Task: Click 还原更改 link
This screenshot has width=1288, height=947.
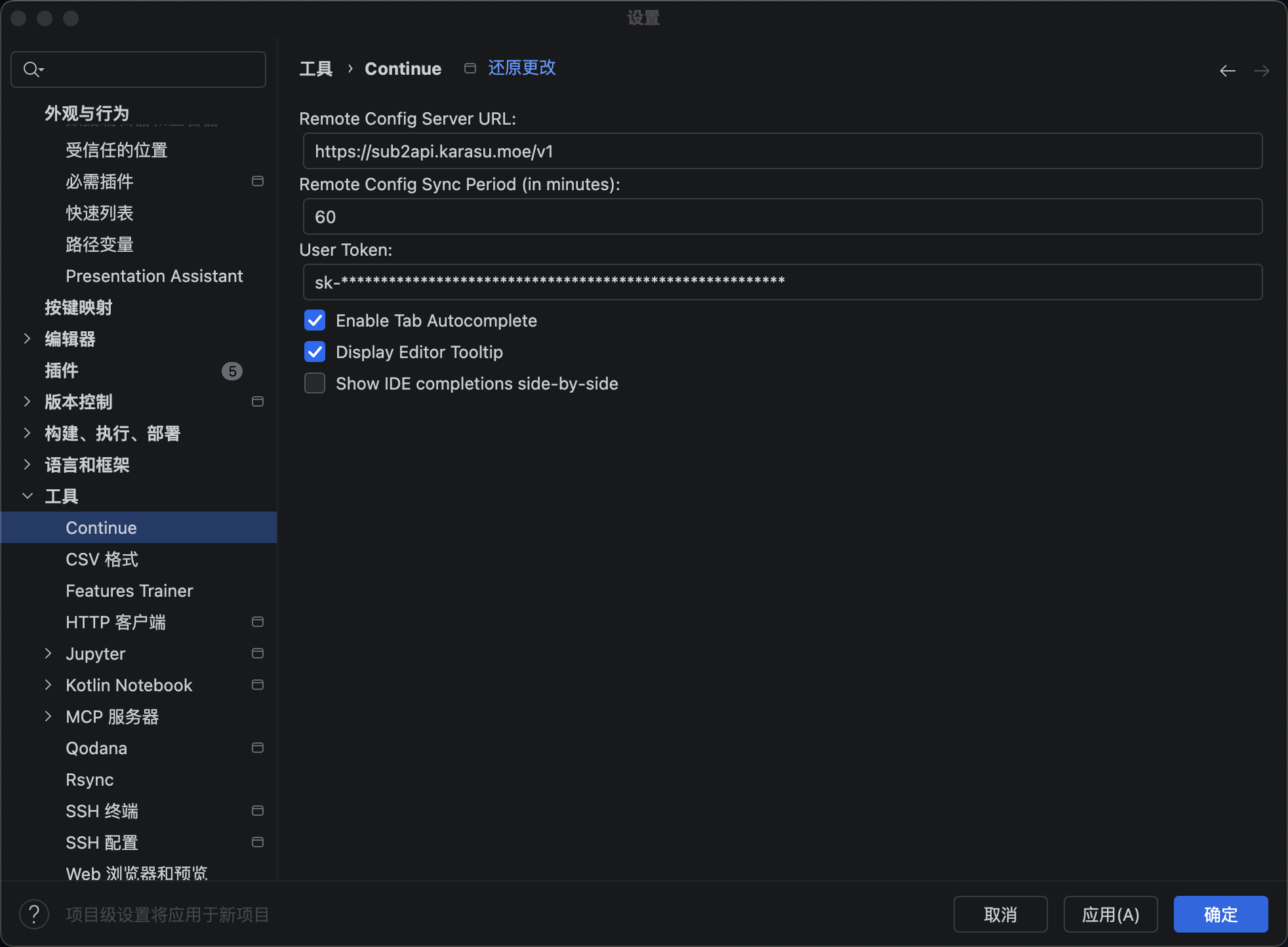Action: point(522,68)
